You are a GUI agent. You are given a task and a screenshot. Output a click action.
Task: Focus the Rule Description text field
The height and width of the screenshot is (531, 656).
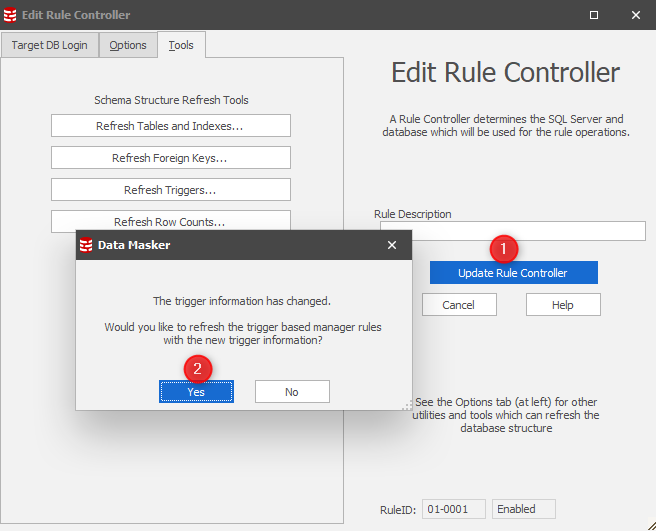(510, 231)
